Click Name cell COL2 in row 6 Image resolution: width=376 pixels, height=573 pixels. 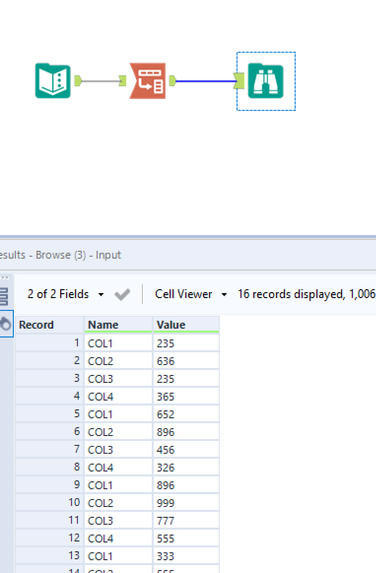pyautogui.click(x=118, y=432)
